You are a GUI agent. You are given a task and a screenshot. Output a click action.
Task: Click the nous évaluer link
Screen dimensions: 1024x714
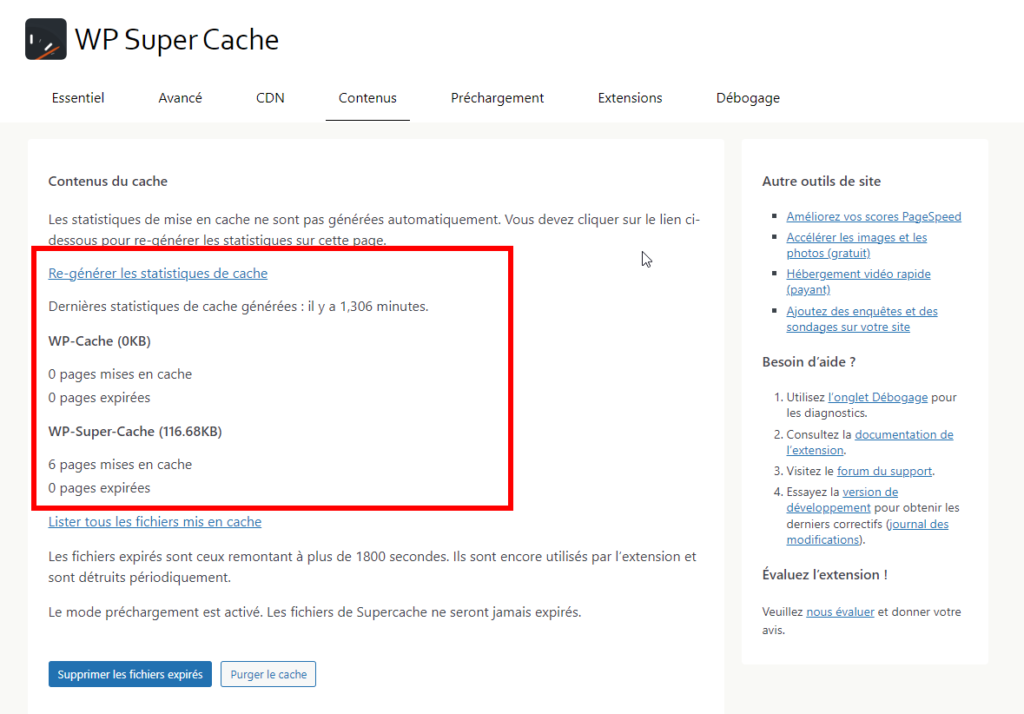pyautogui.click(x=840, y=612)
